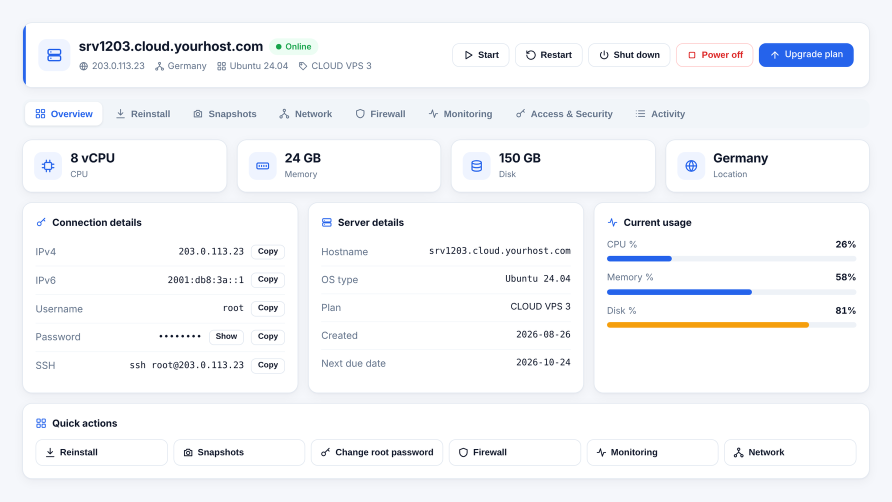892x502 pixels.
Task: Click the Plan value CLOUD VPS 3 in Server details
Action: tap(540, 307)
